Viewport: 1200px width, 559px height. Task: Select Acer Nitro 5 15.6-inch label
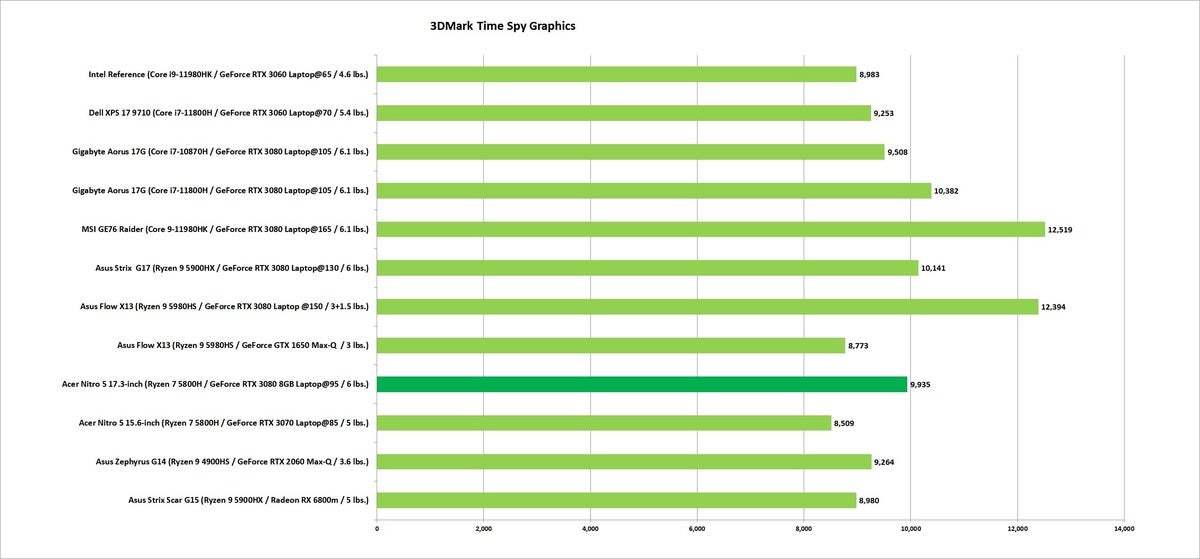pyautogui.click(x=224, y=423)
